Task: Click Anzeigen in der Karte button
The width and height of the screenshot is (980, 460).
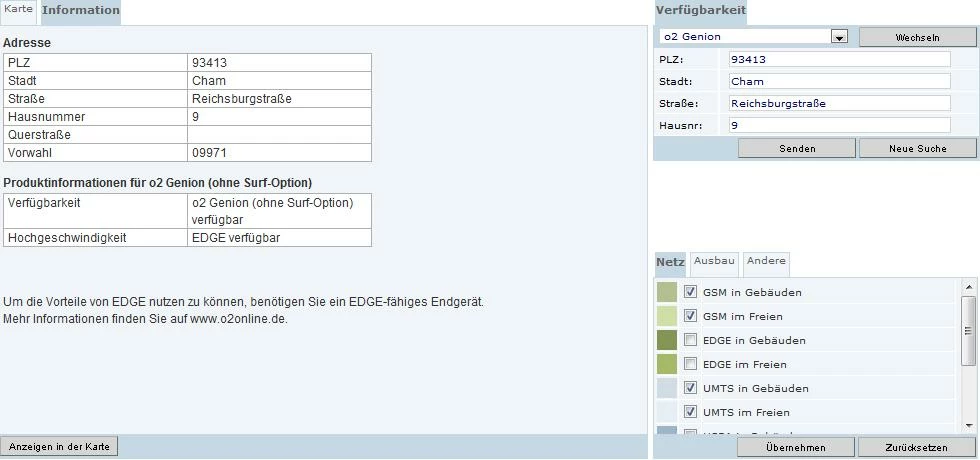Action: (59, 446)
